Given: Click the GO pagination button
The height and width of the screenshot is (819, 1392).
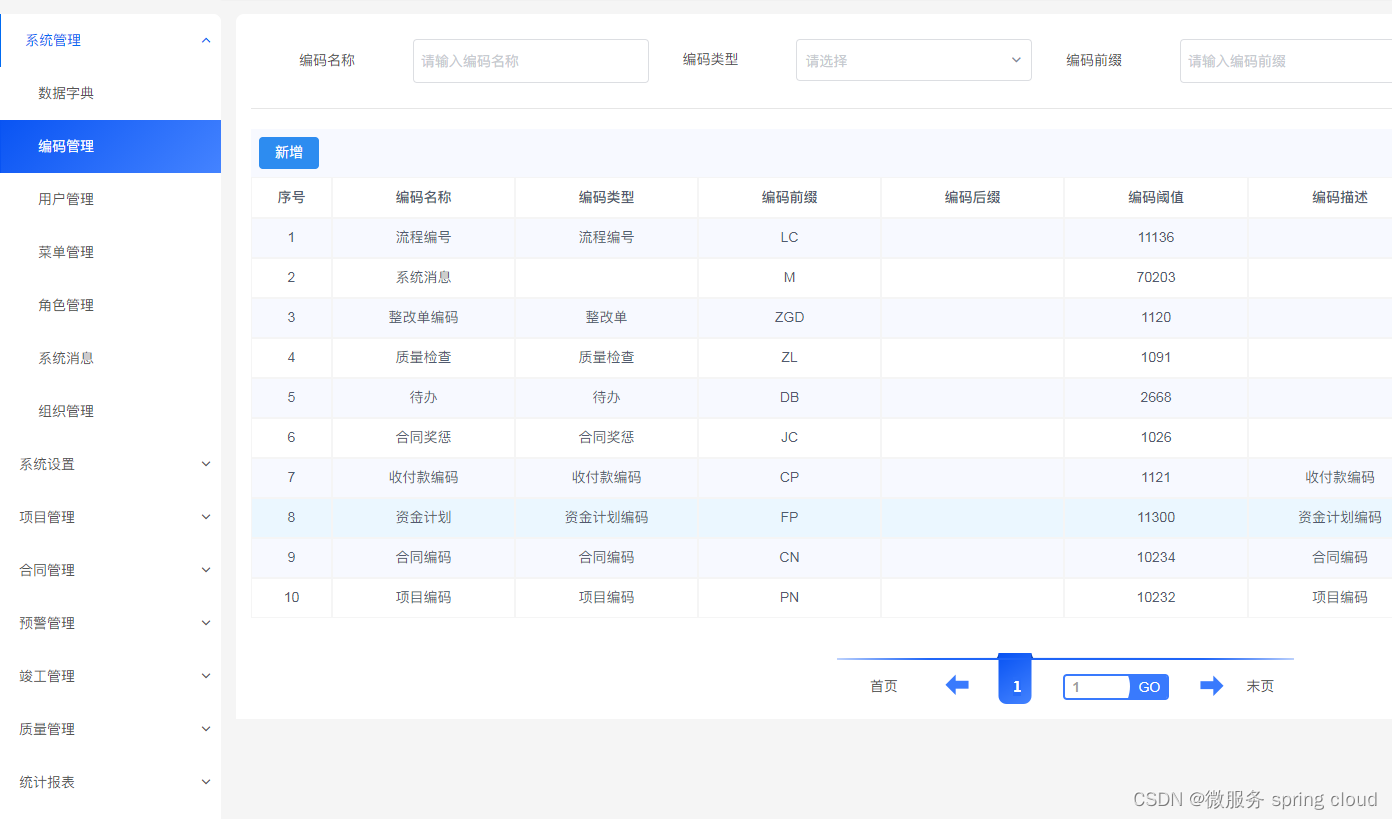Looking at the screenshot, I should click(1149, 687).
